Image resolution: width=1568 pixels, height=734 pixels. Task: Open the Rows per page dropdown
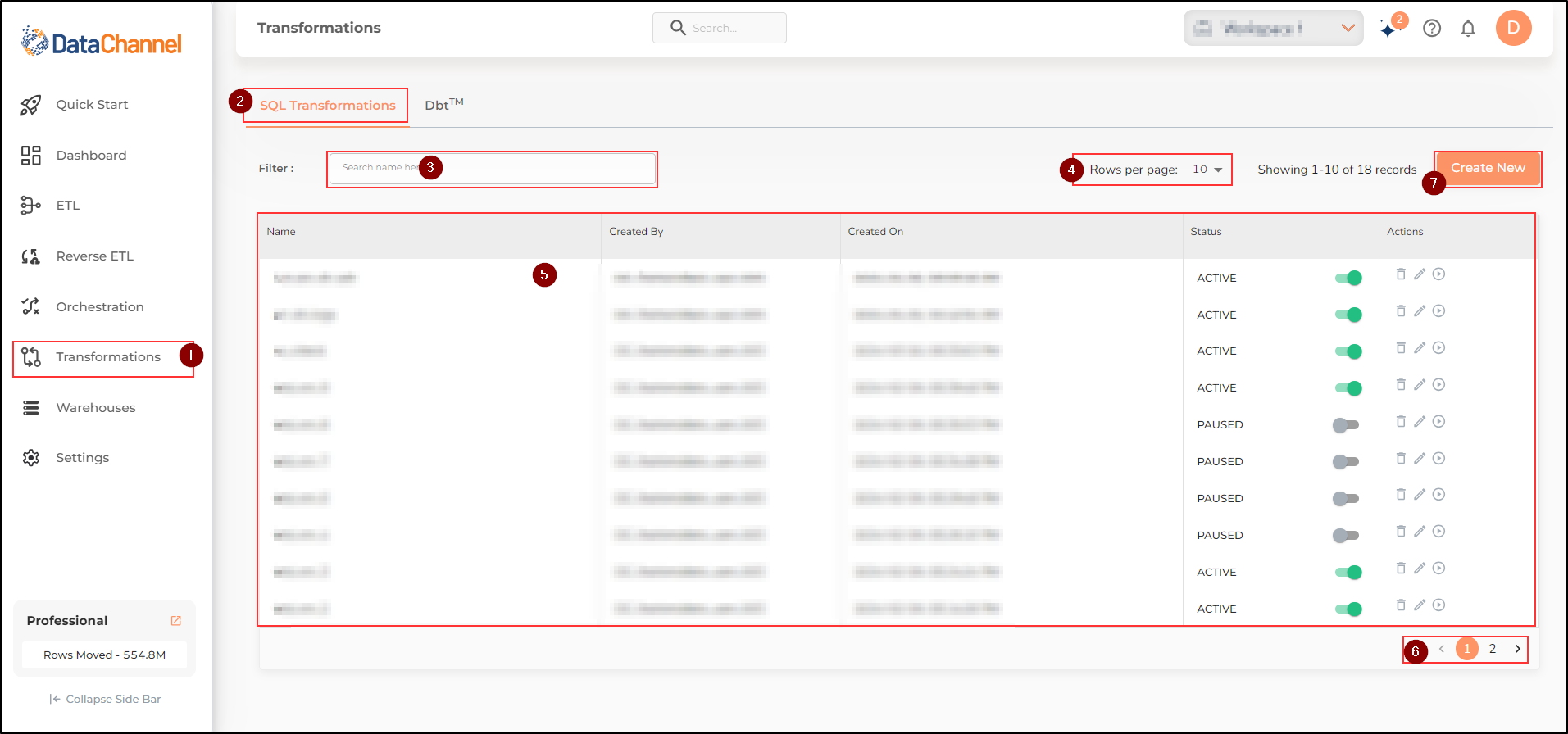1208,170
